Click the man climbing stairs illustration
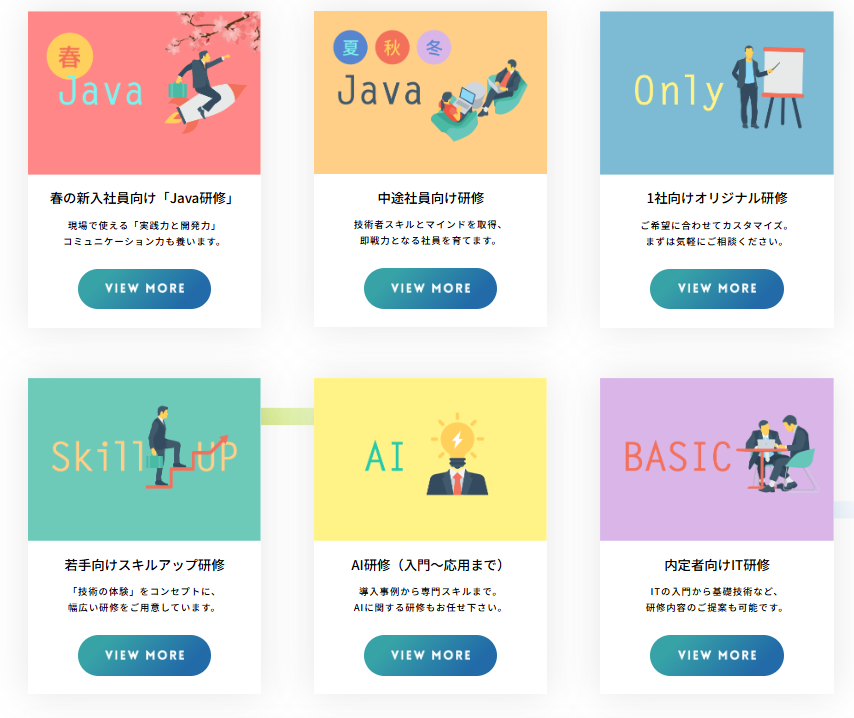Image resolution: width=854 pixels, height=718 pixels. click(185, 447)
